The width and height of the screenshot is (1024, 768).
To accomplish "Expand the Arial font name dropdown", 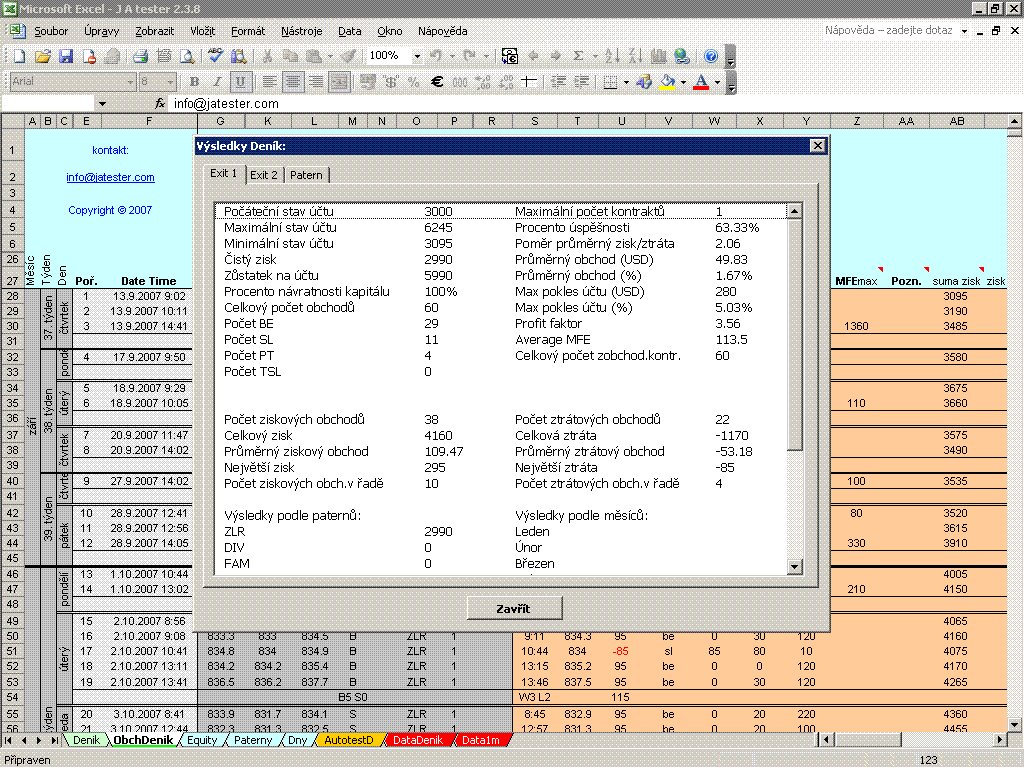I will tap(130, 82).
